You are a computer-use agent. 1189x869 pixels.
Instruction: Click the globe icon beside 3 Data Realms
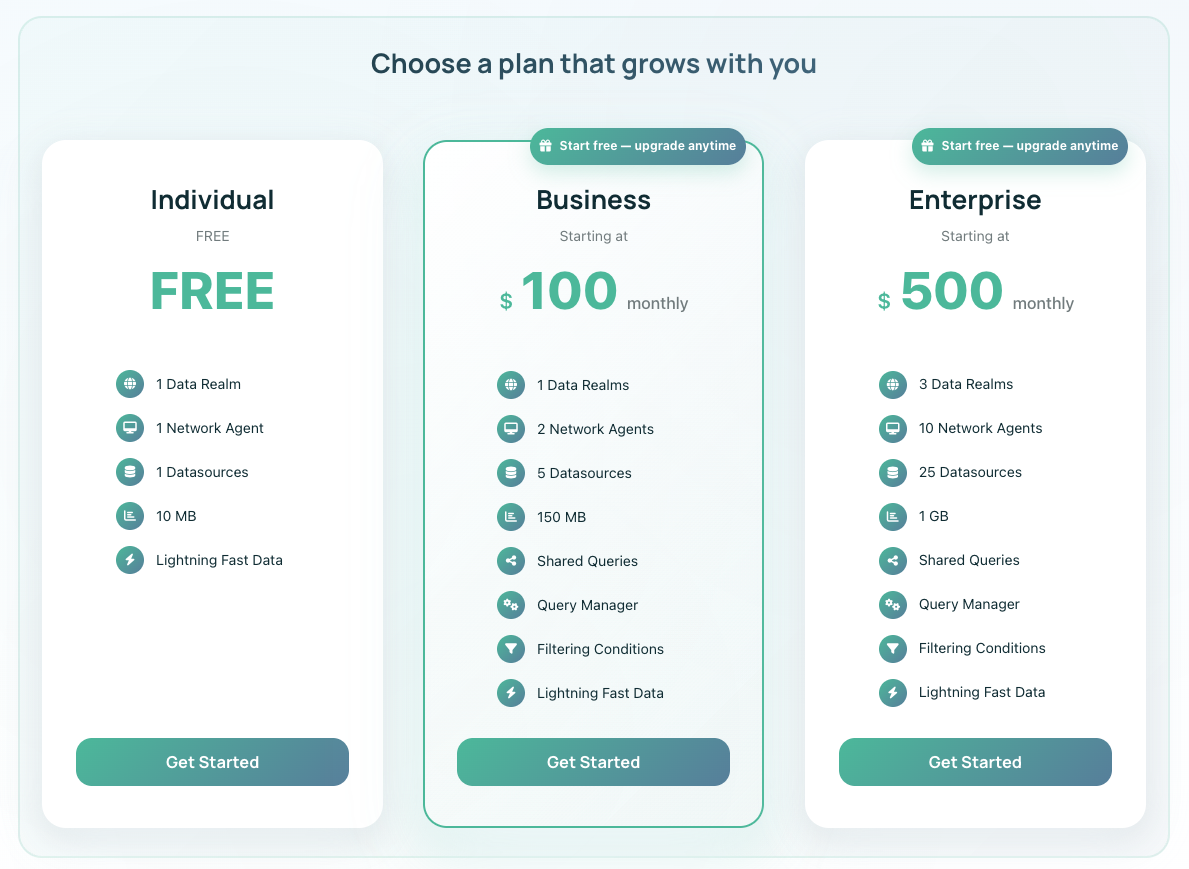pos(893,384)
